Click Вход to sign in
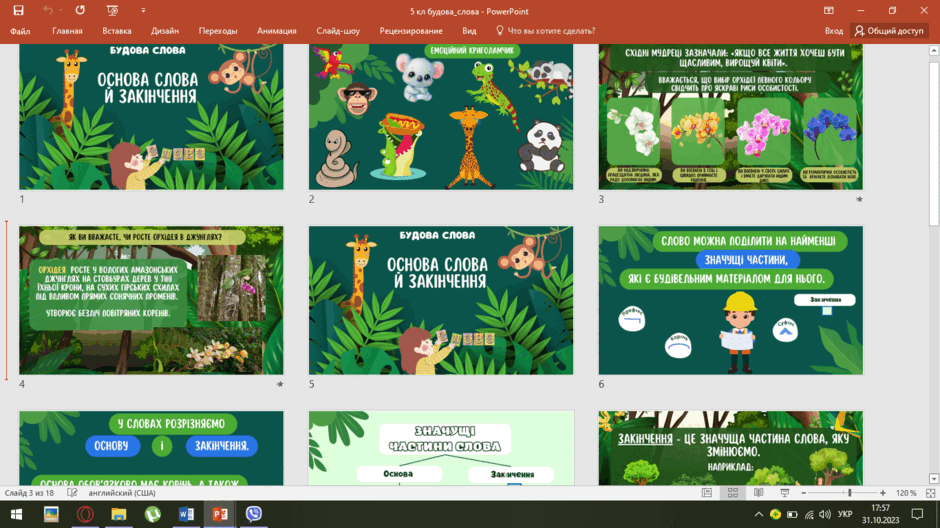The height and width of the screenshot is (528, 940). pos(833,31)
